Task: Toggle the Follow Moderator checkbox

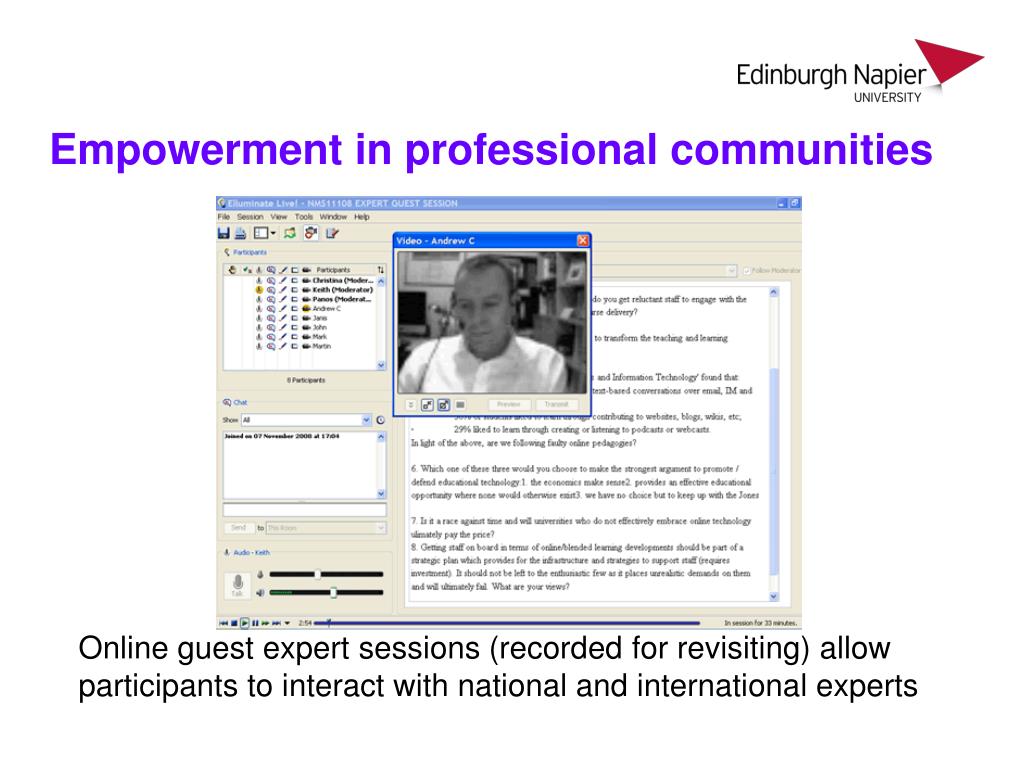Action: click(x=747, y=270)
